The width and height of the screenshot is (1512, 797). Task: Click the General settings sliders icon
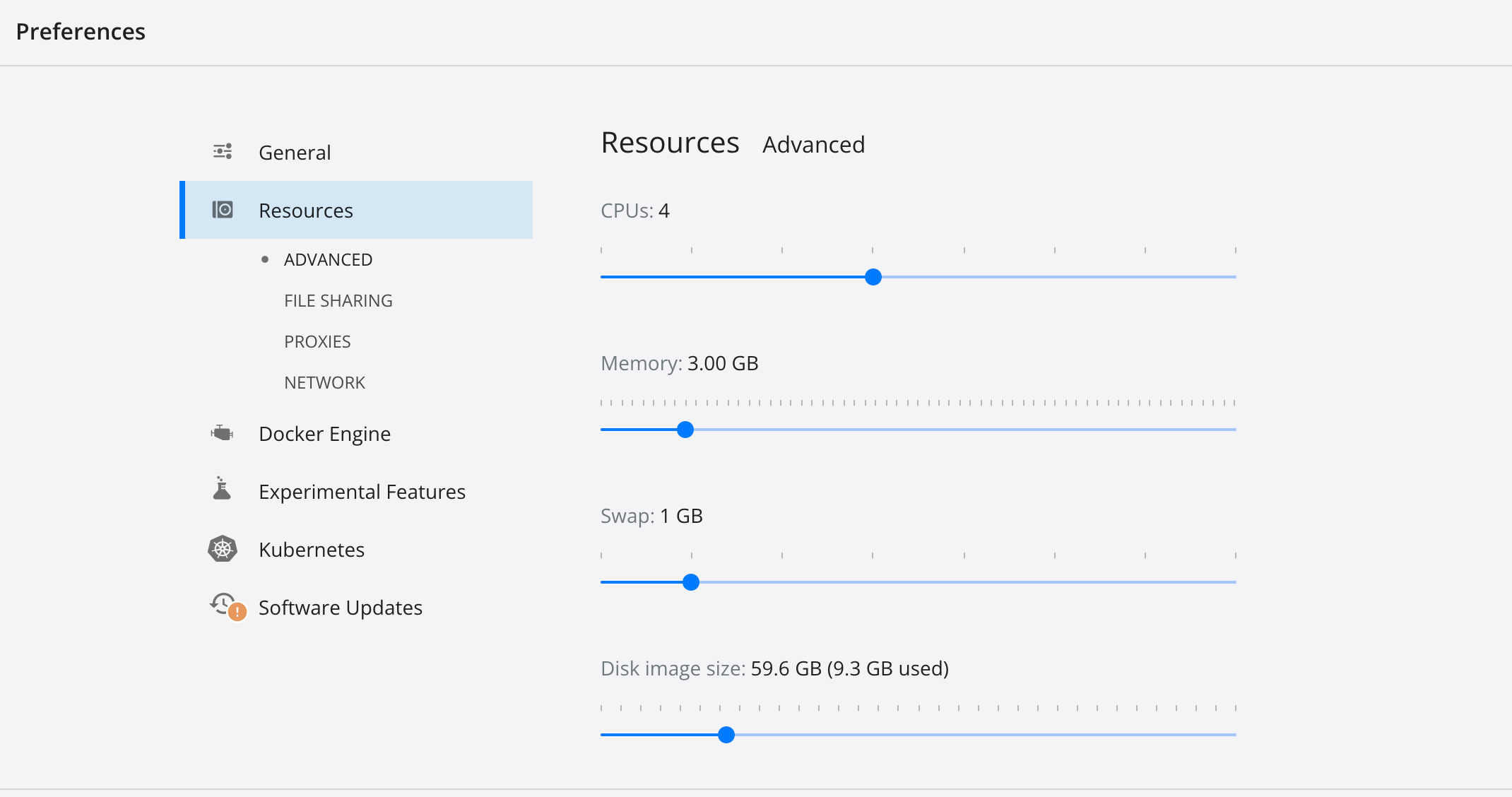pyautogui.click(x=222, y=151)
